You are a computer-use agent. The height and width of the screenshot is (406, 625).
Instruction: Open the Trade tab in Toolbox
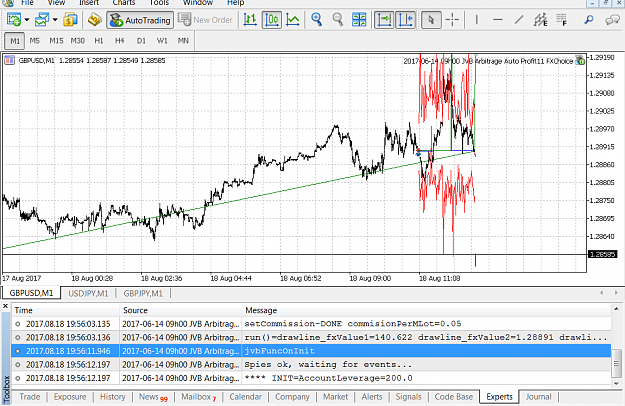point(30,397)
